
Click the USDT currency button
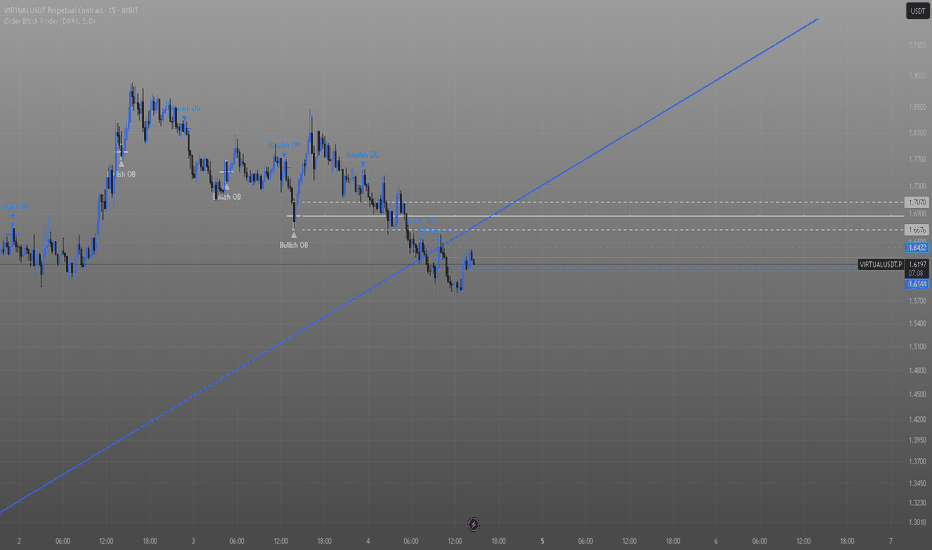(918, 11)
